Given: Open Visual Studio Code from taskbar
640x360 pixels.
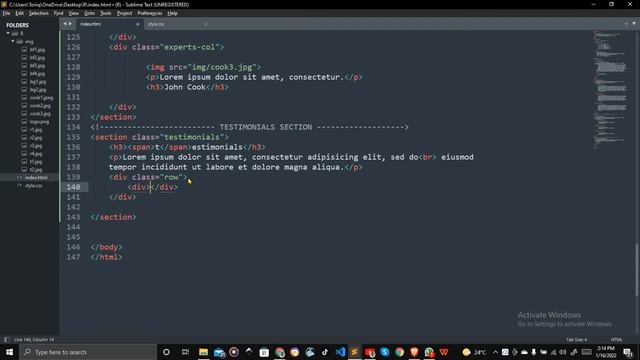Looking at the screenshot, I should [x=340, y=352].
